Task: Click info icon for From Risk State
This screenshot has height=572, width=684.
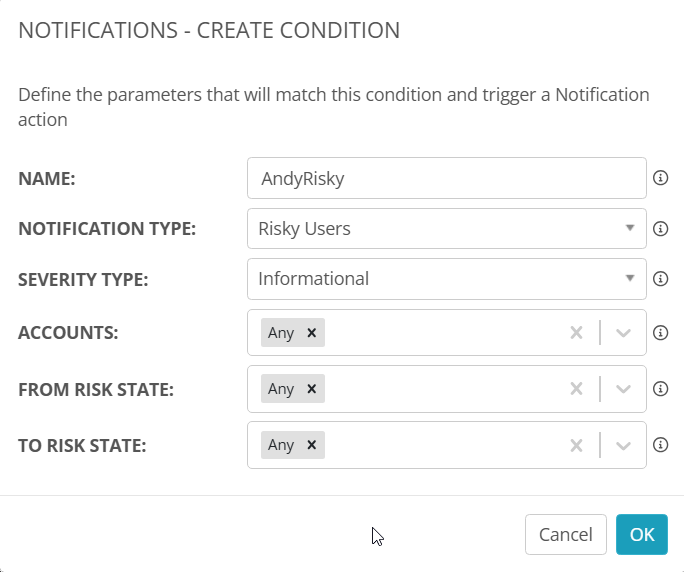Action: click(x=660, y=389)
